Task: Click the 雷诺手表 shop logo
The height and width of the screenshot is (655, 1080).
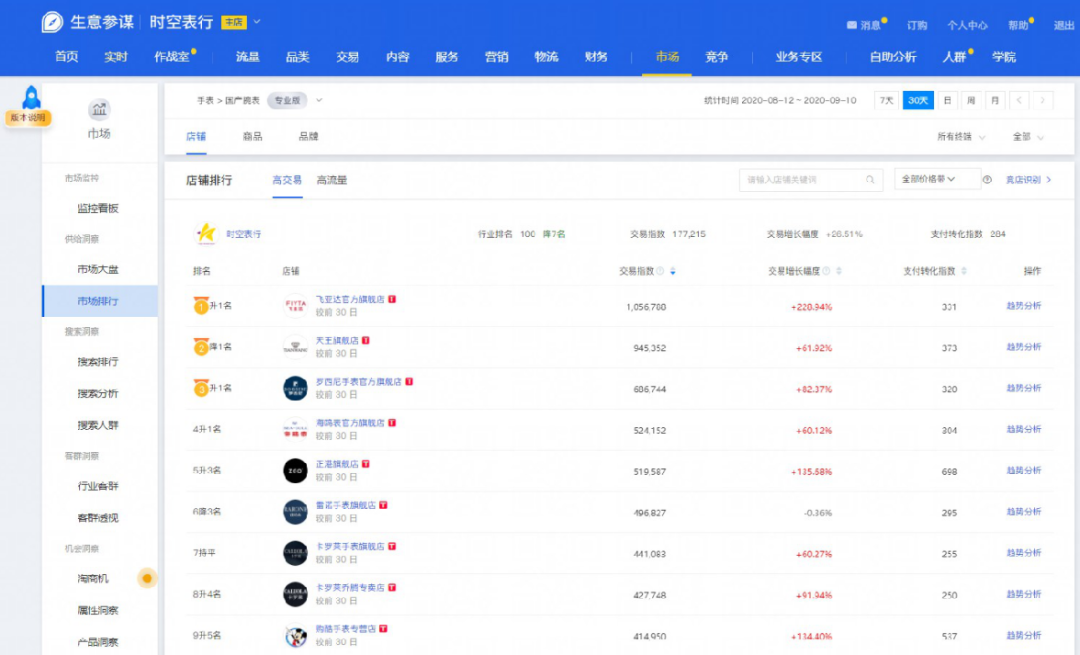Action: click(x=295, y=512)
